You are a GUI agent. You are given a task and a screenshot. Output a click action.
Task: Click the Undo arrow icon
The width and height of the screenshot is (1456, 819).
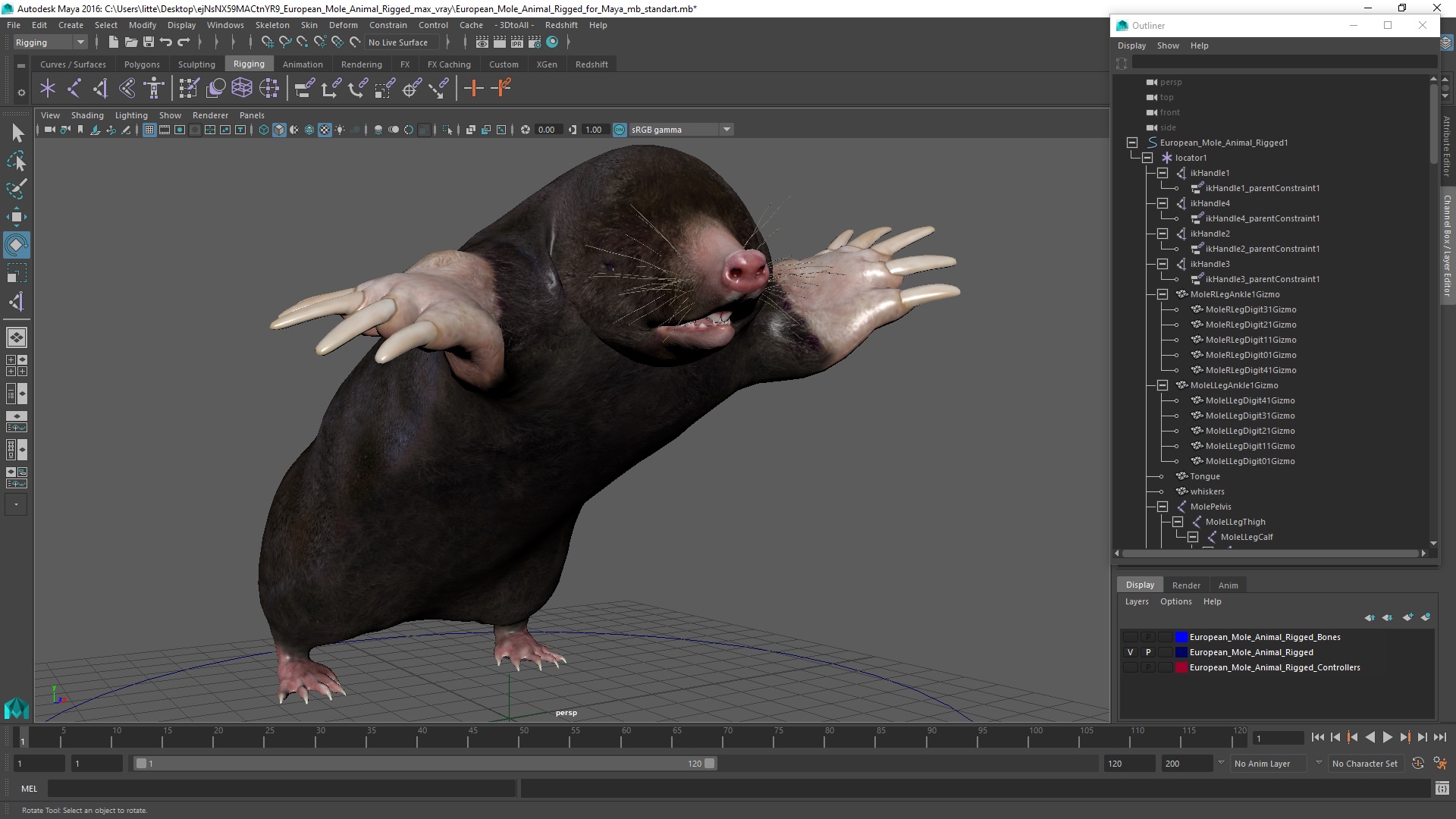(166, 42)
